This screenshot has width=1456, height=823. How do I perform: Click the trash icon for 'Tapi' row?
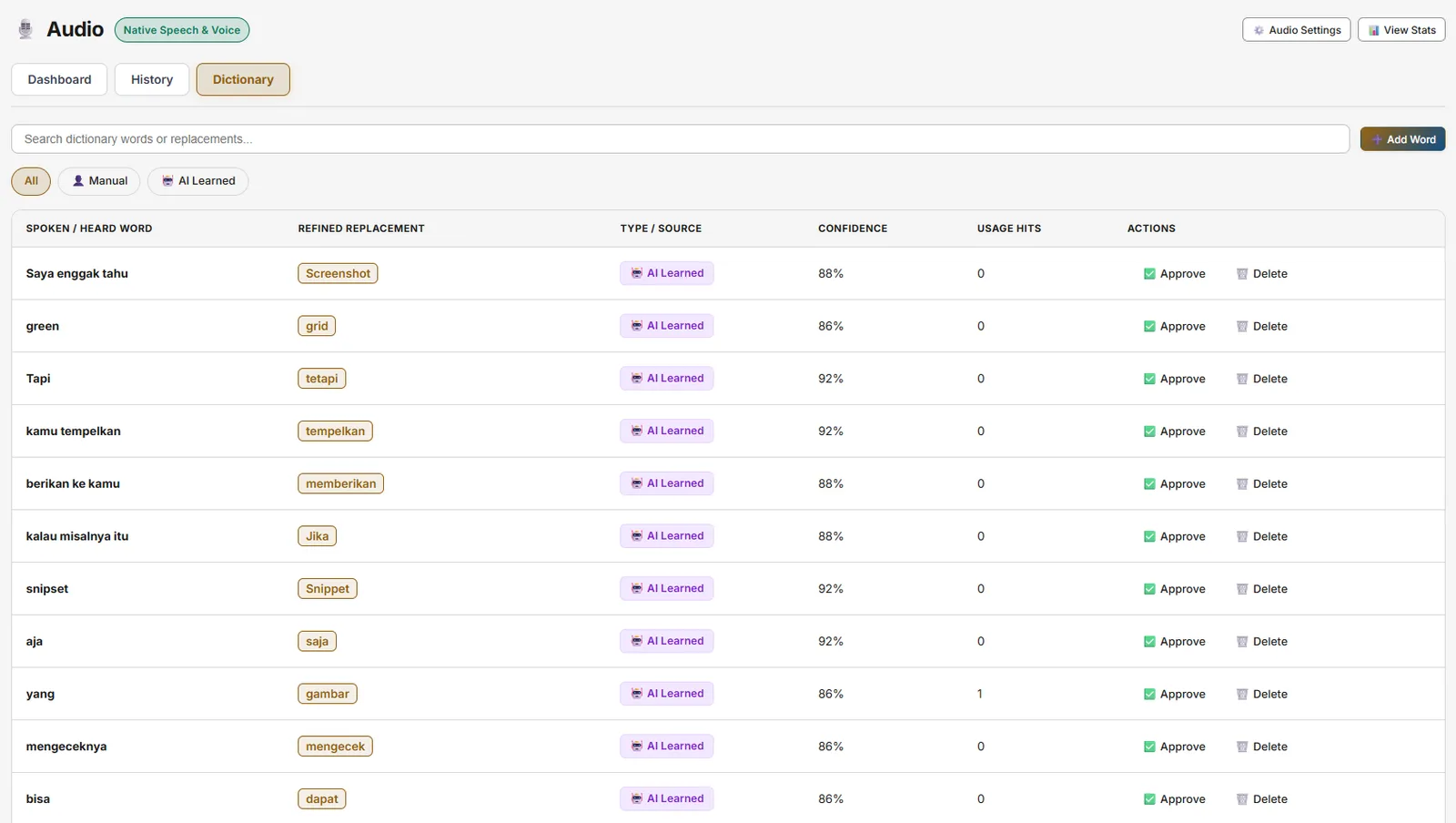click(x=1242, y=379)
